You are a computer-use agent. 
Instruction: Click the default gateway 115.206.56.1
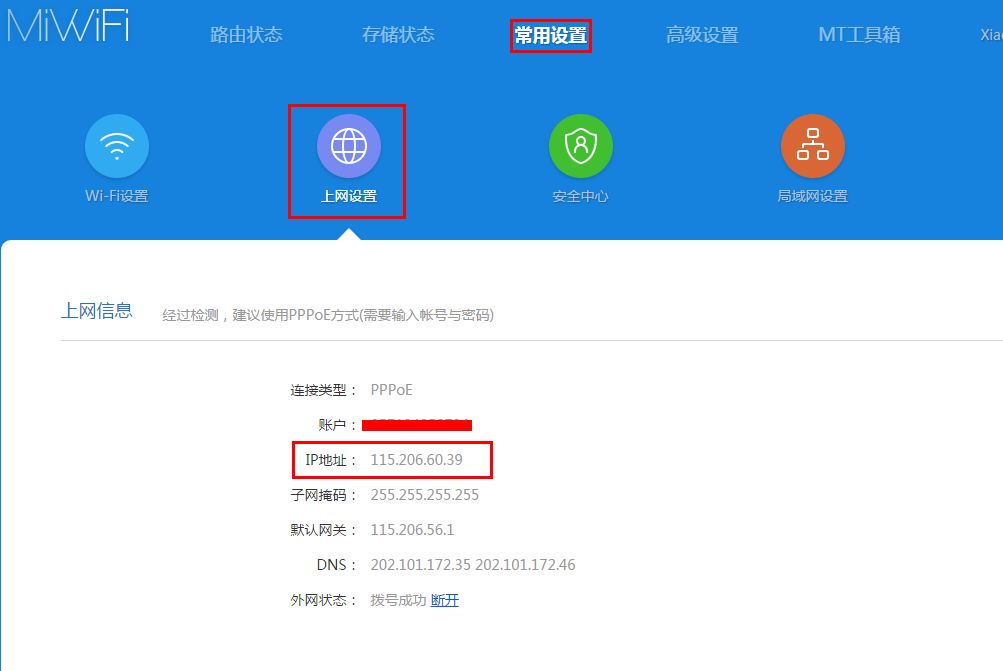(413, 530)
